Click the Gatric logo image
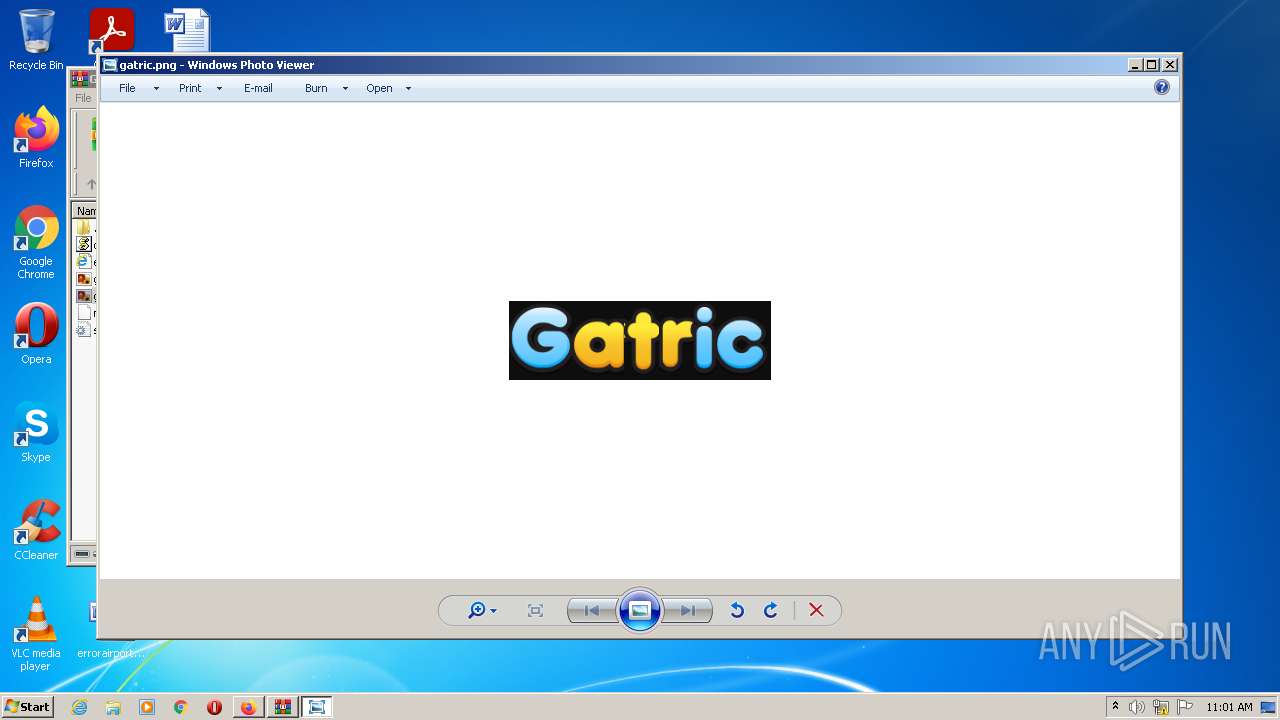 (x=640, y=340)
